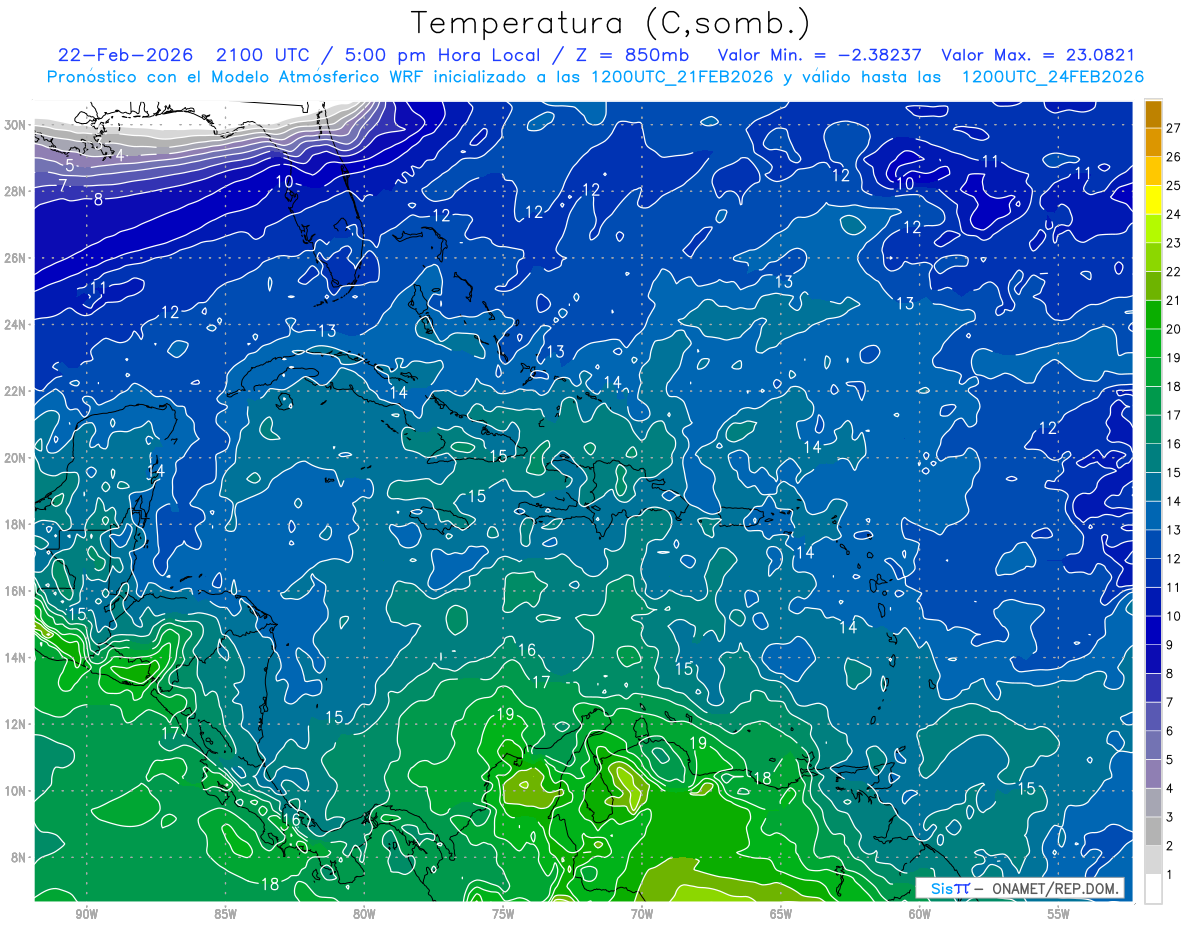1200x927 pixels.
Task: Click the white bottom segment of the color scale
Action: [x=1153, y=889]
